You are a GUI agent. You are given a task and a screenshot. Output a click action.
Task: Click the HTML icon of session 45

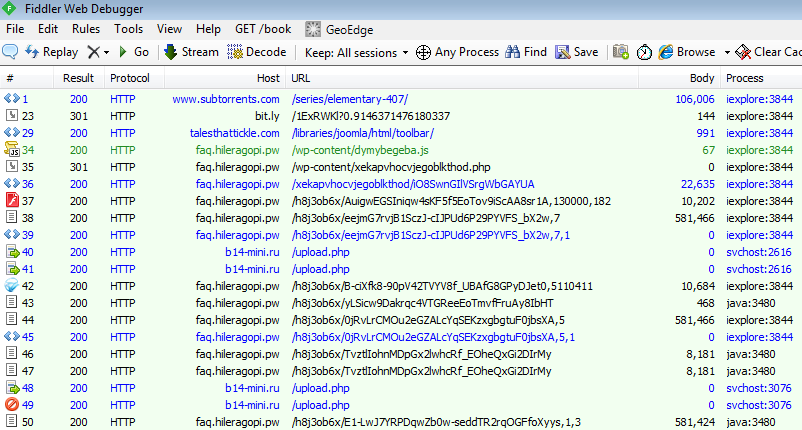(x=11, y=336)
